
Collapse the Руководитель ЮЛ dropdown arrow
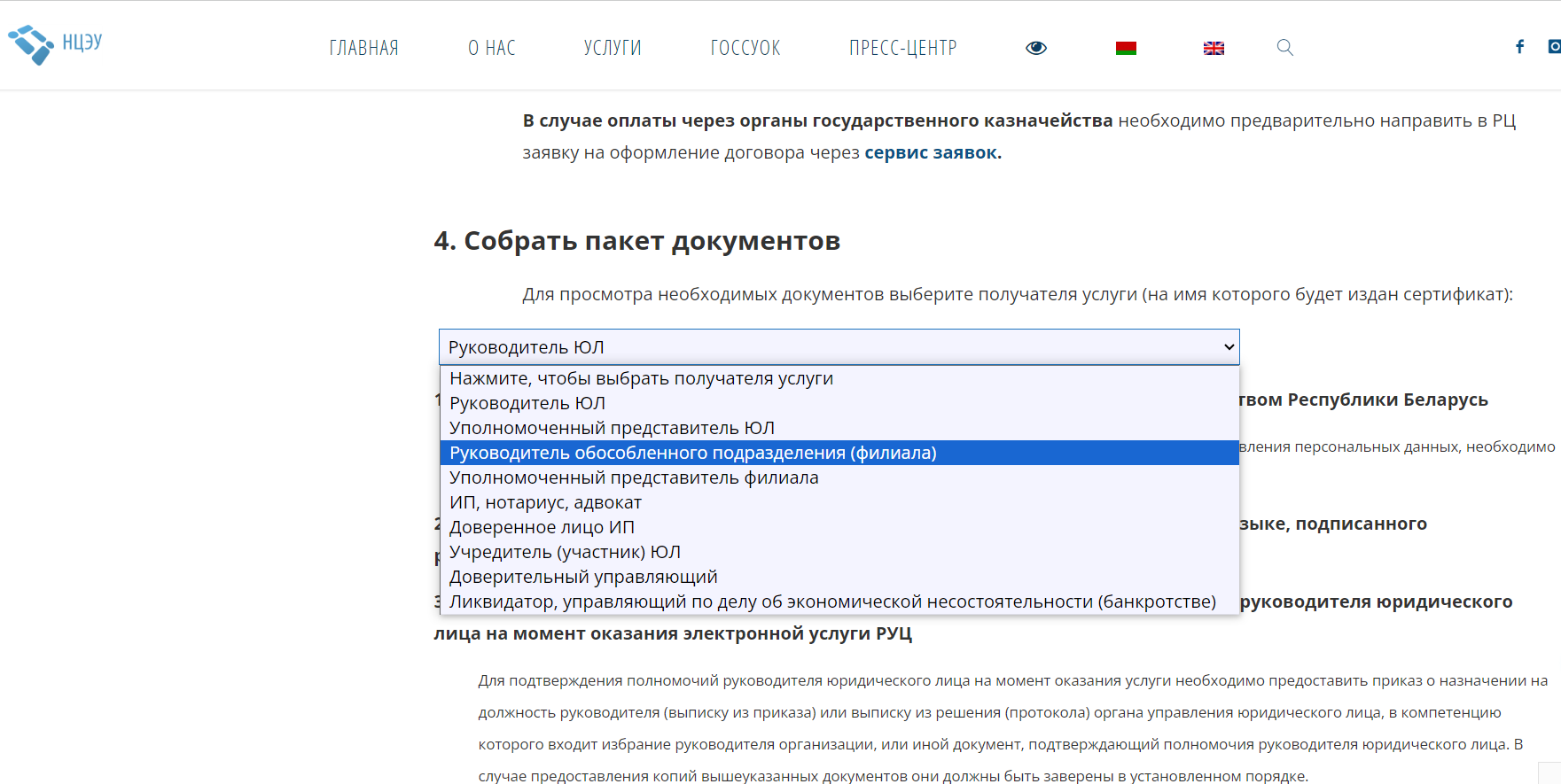point(1229,347)
